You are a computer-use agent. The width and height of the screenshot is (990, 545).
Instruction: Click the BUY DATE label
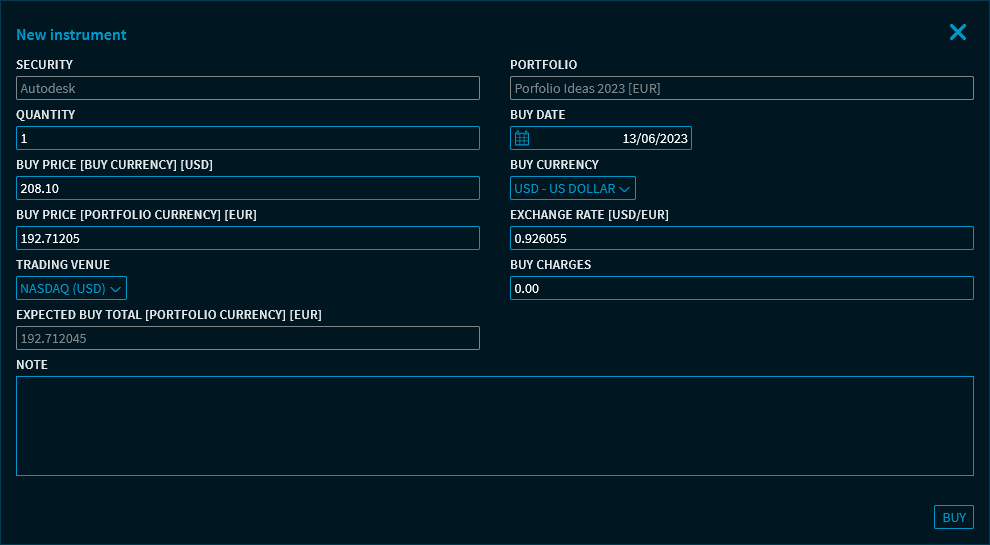537,115
